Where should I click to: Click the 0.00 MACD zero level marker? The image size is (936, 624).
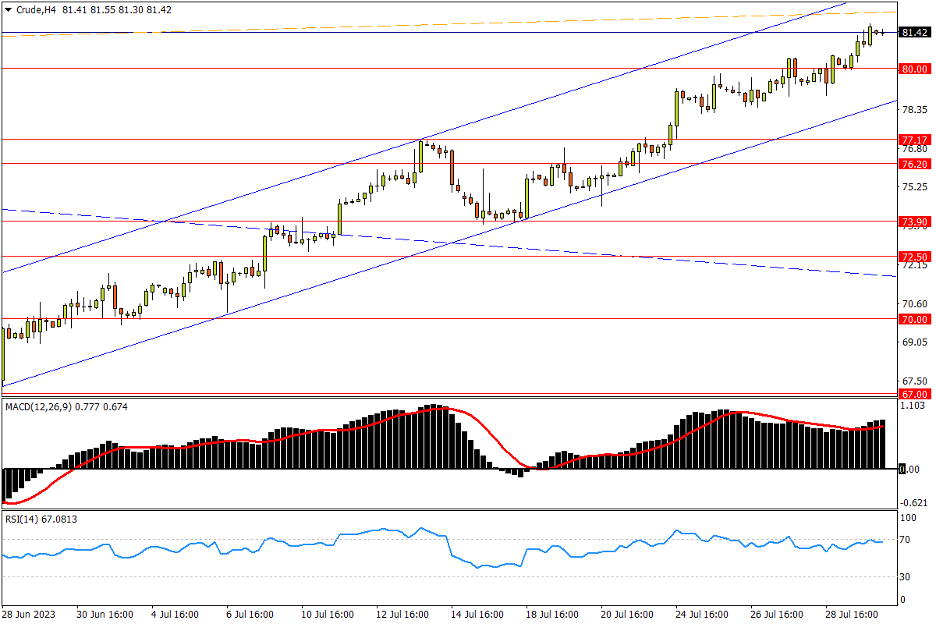(x=910, y=469)
